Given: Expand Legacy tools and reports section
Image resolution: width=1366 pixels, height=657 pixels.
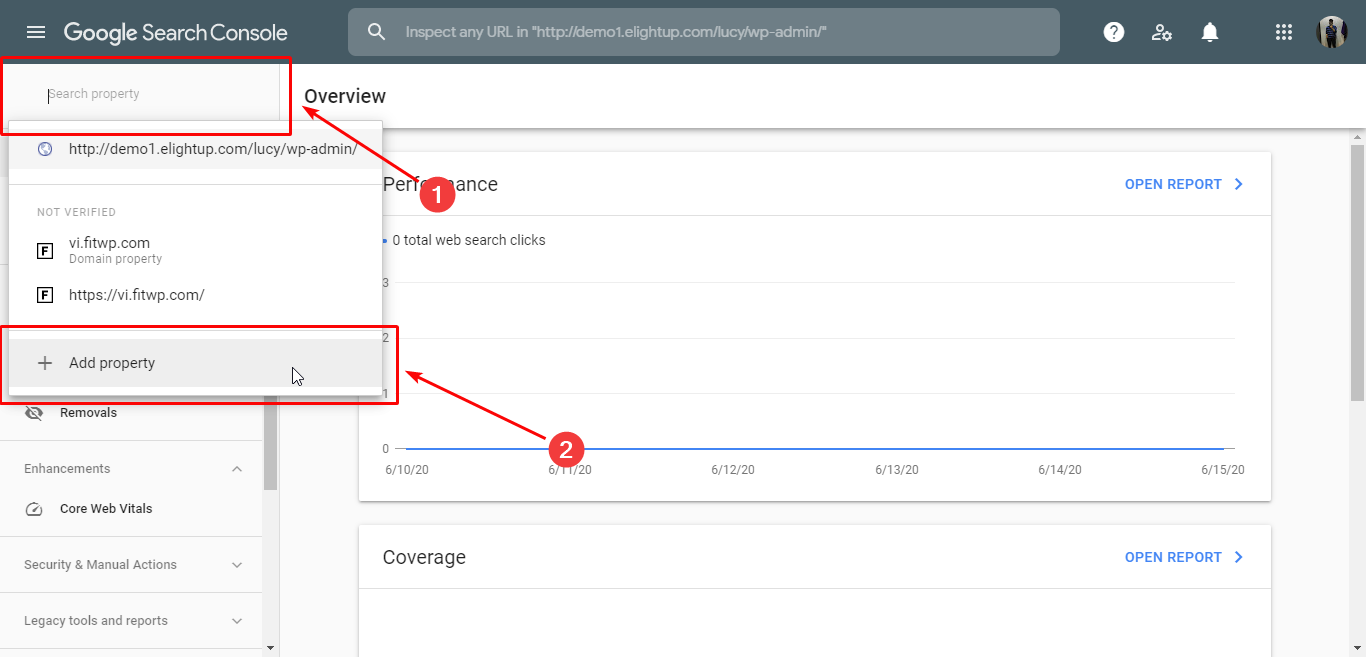Looking at the screenshot, I should [x=131, y=621].
